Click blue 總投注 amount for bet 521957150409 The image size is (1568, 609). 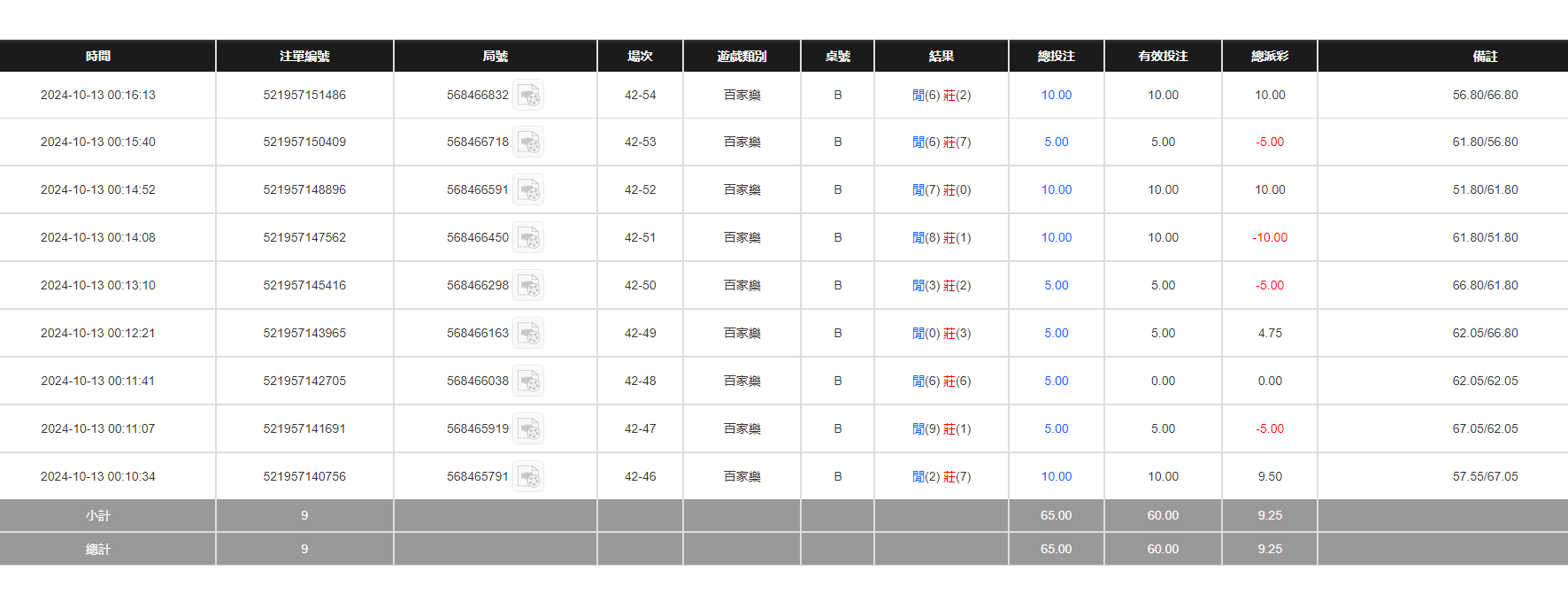click(1056, 143)
